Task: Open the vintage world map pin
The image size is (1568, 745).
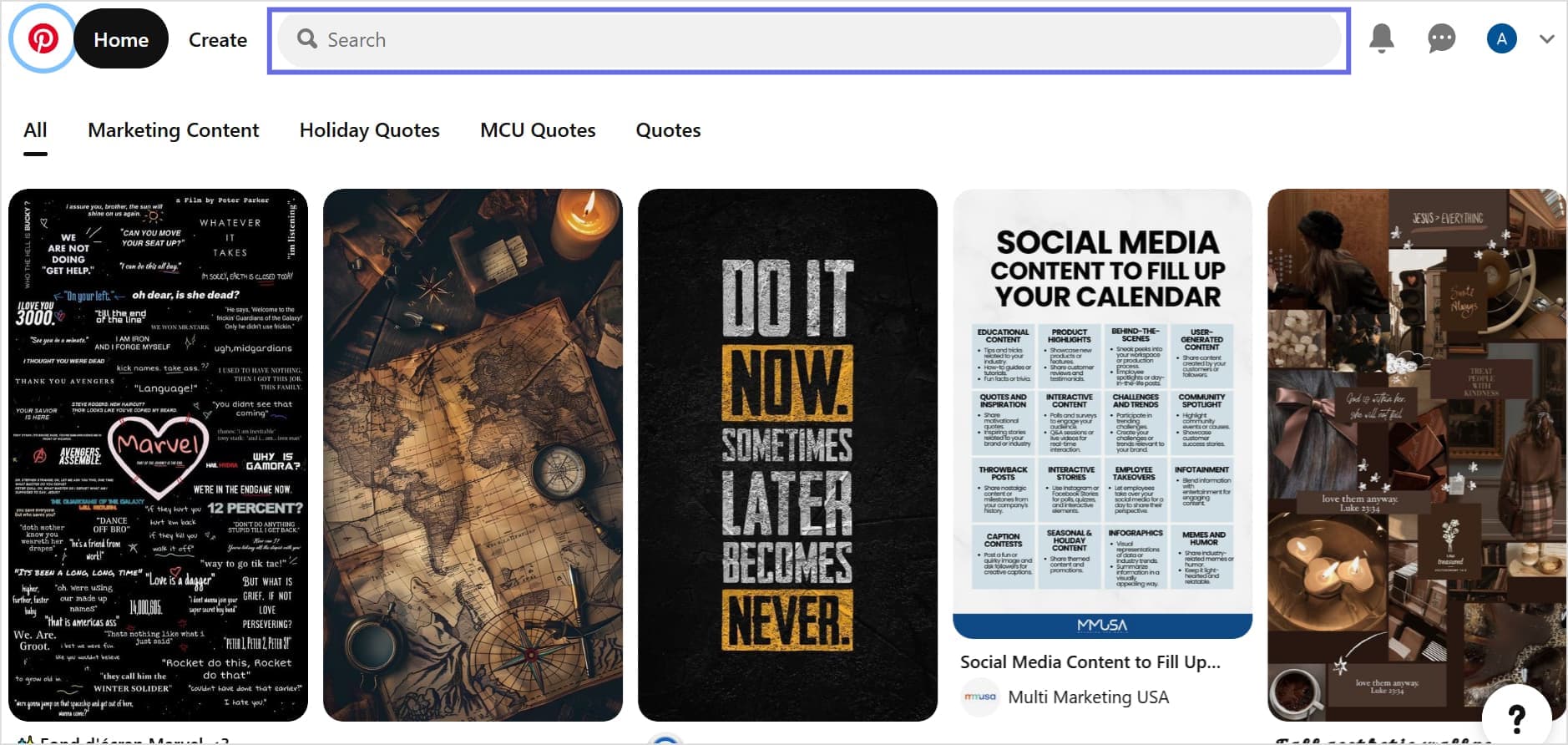Action: [x=473, y=455]
